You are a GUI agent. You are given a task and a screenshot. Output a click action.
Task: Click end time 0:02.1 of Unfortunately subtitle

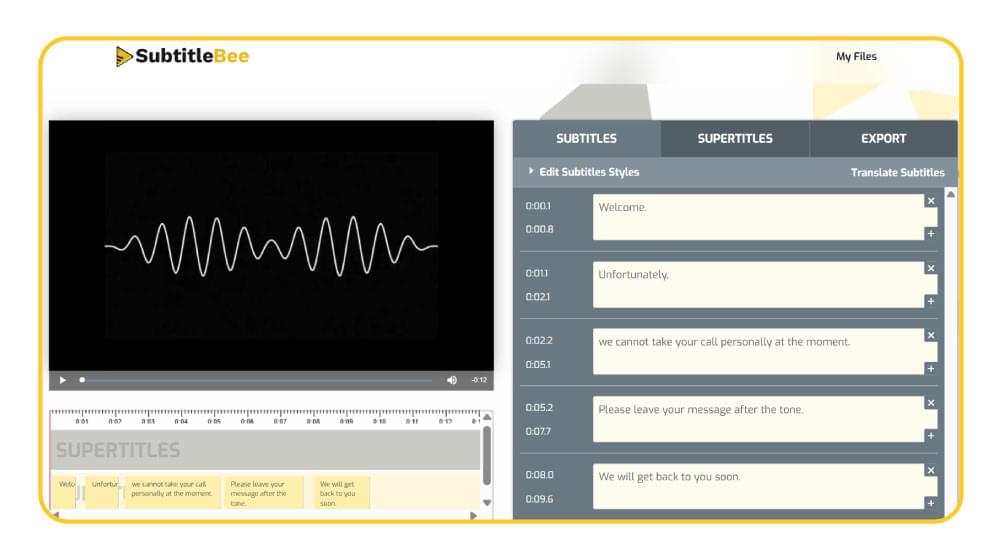[x=538, y=297]
